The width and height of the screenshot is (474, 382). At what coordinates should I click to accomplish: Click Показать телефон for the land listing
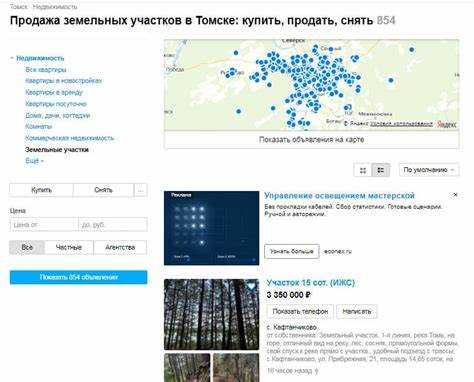point(300,311)
